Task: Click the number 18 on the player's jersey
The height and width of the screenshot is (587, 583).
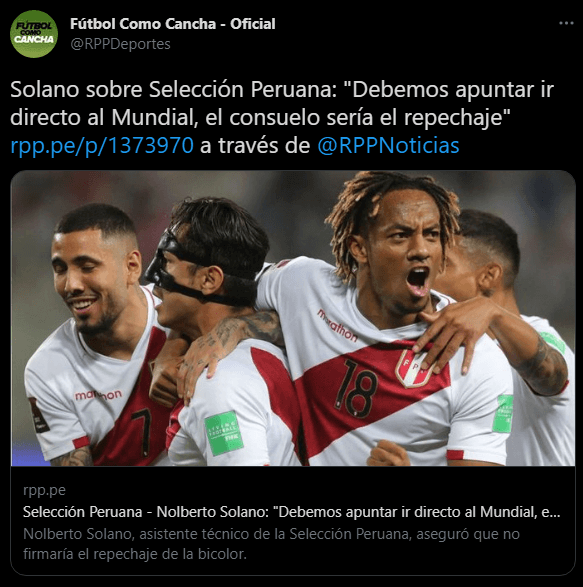Action: (x=356, y=389)
